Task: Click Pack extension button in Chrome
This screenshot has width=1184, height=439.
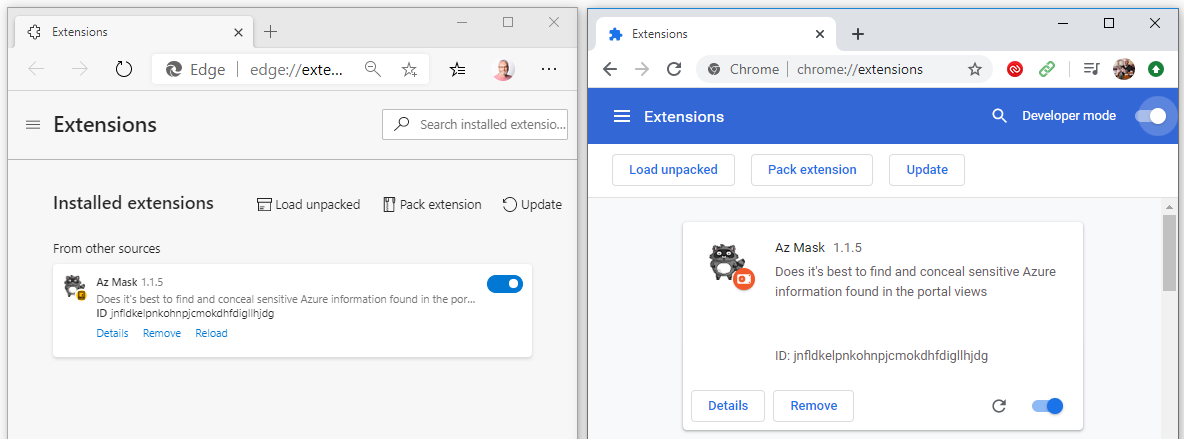Action: coord(812,169)
